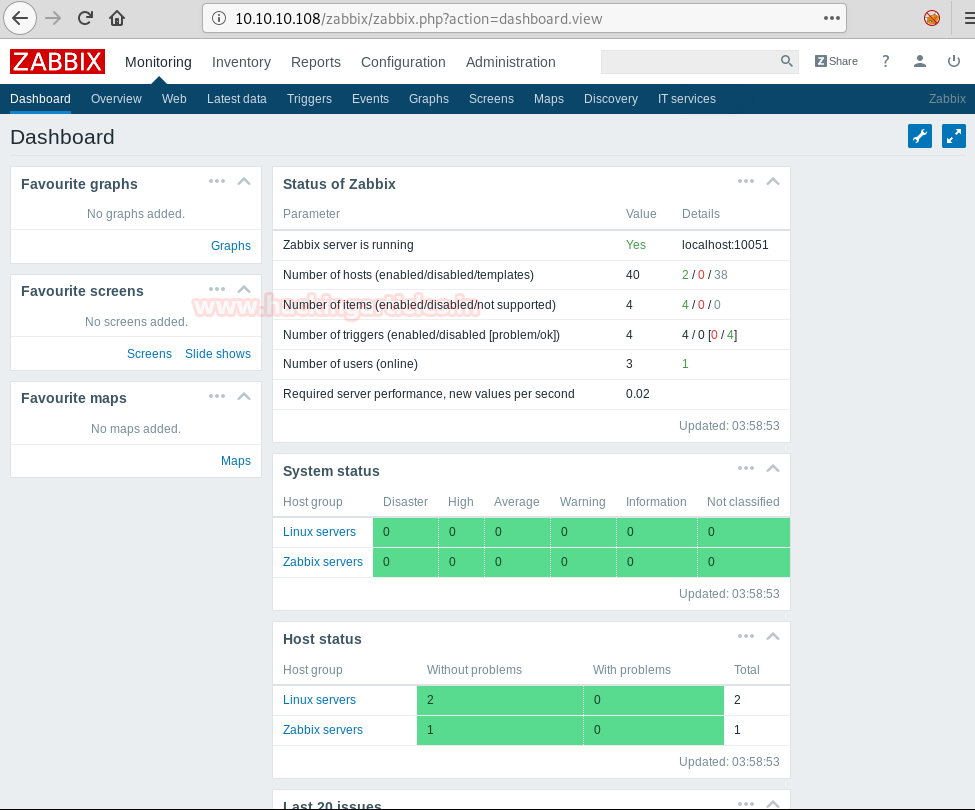Click the Zabbix Share button
The image size is (975, 810).
click(836, 61)
